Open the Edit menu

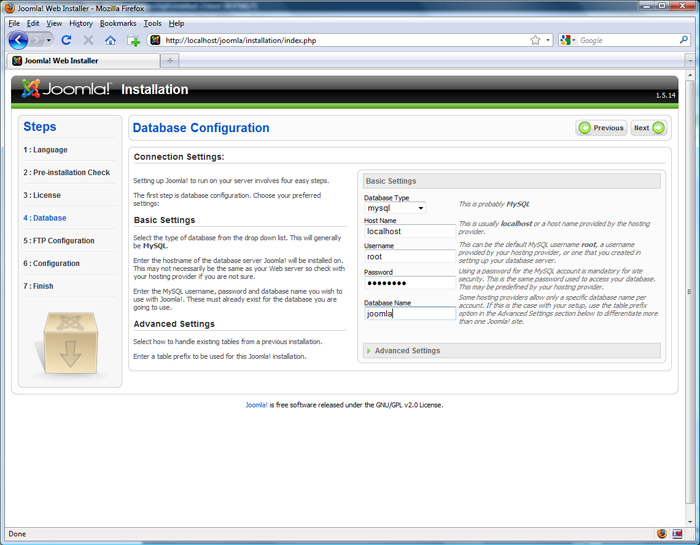33,23
